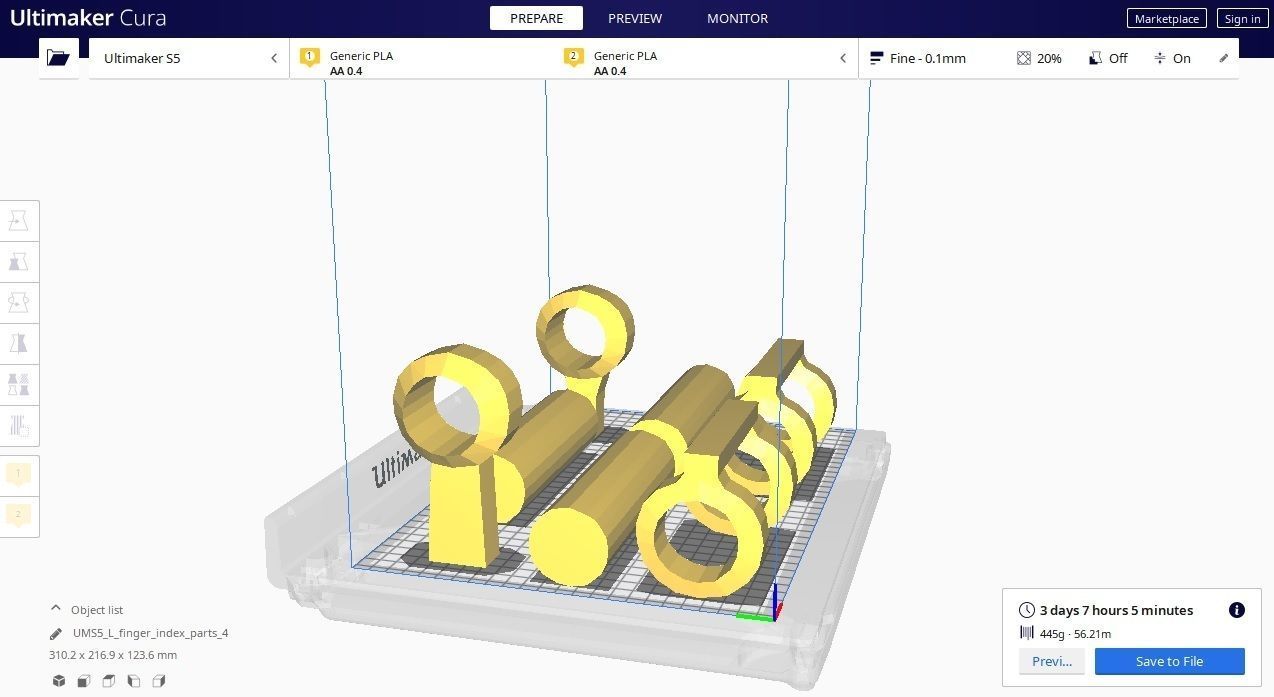Assign model to Extruder 1 in toolbar
Screen dimensions: 1274x697
(x=19, y=475)
